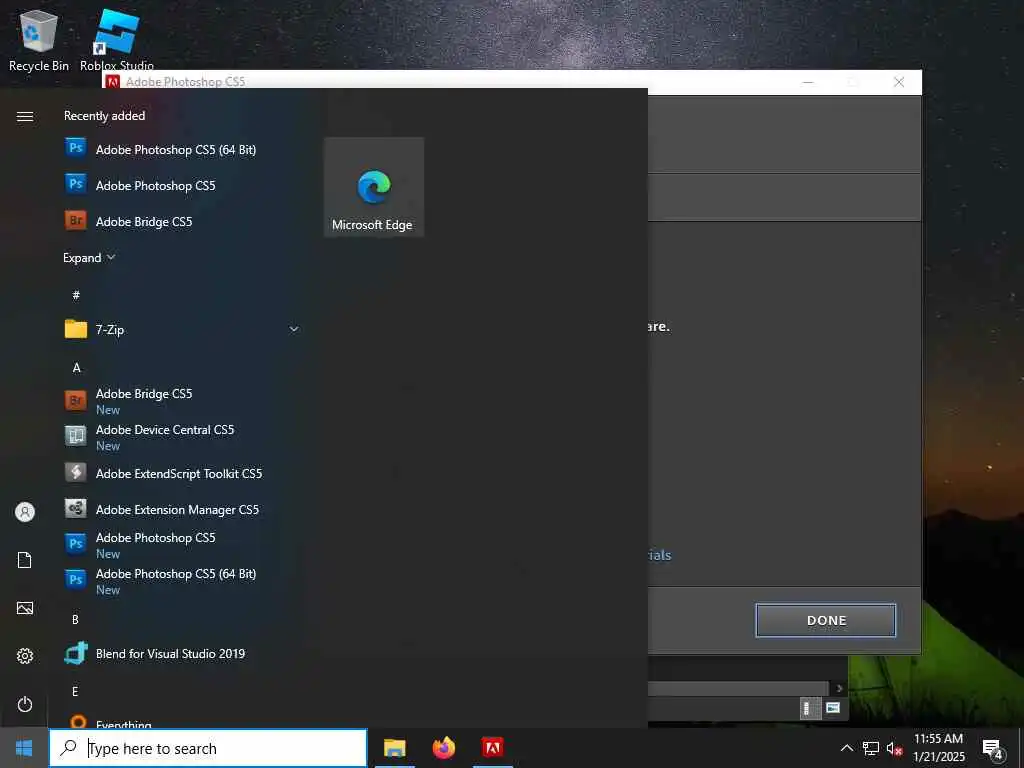Expand the Recently added list

pos(89,258)
